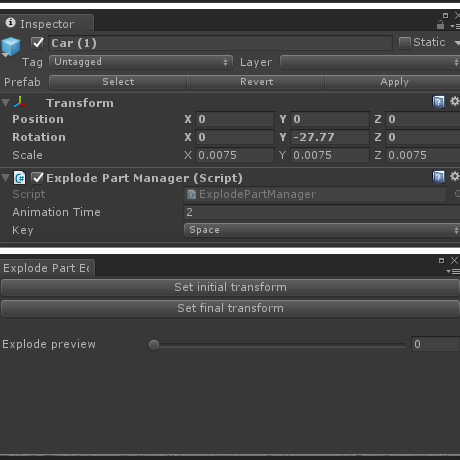Image resolution: width=460 pixels, height=460 pixels.
Task: Switch to the Inspector tab
Action: pos(47,23)
